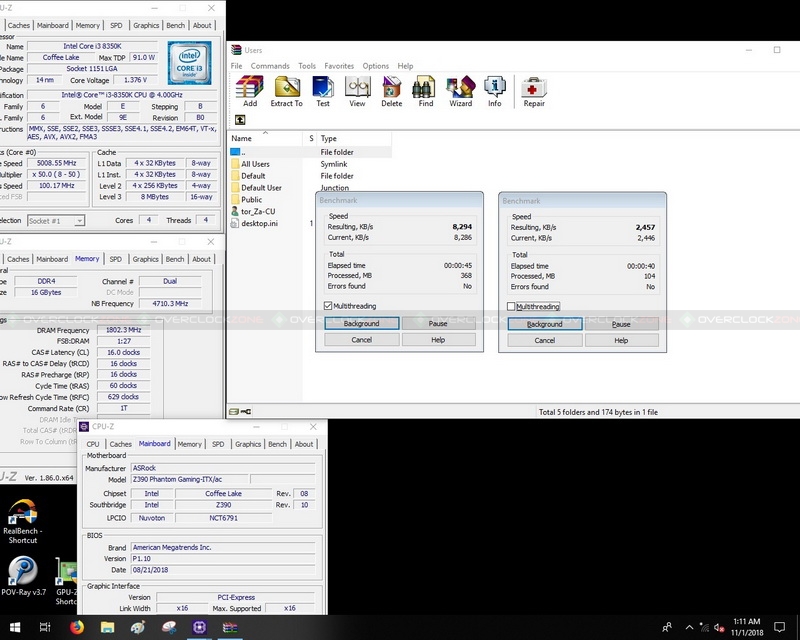Open the Options menu in WinRAR

376,66
